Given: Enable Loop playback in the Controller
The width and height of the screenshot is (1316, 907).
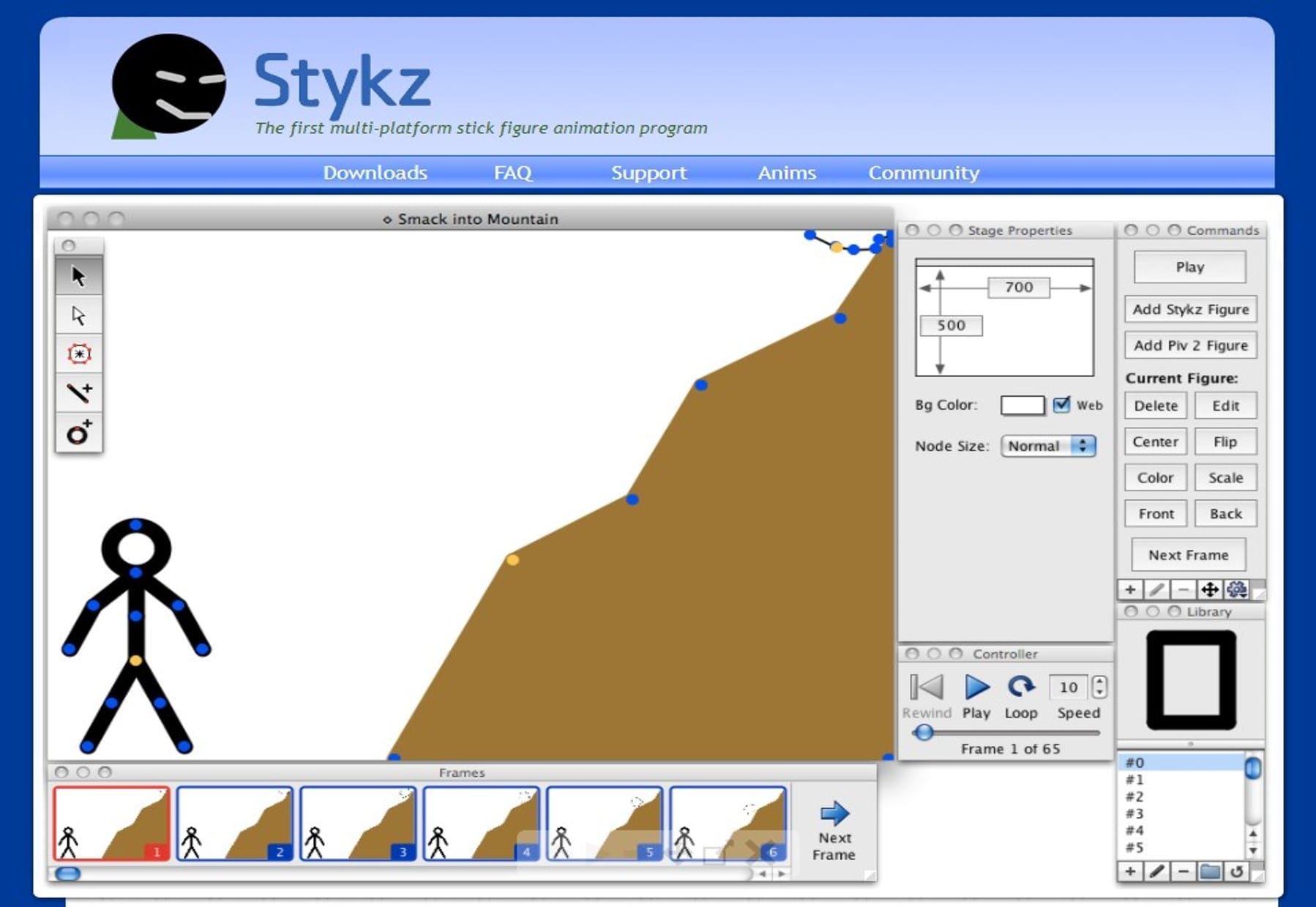Looking at the screenshot, I should pyautogui.click(x=1020, y=687).
